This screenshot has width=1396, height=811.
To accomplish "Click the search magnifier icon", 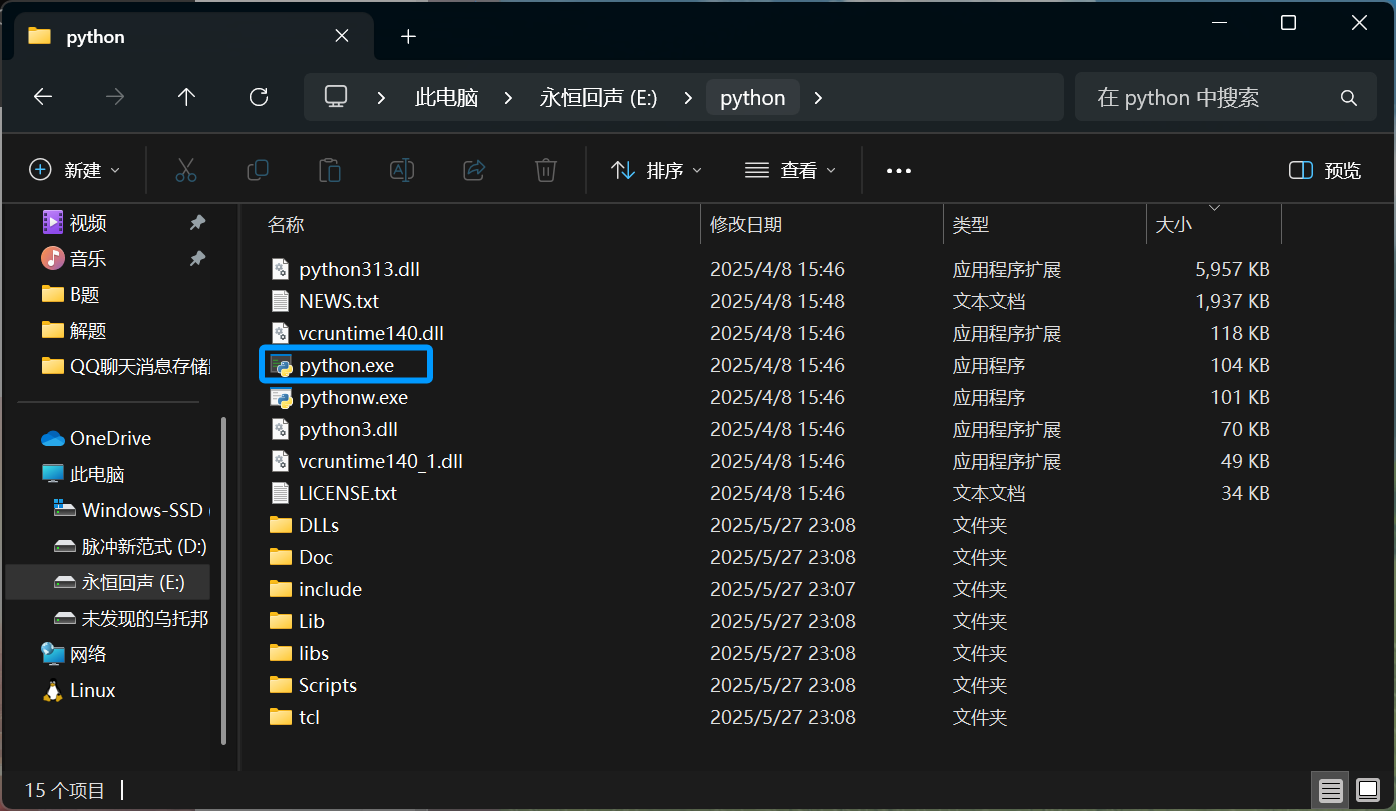I will (x=1348, y=98).
